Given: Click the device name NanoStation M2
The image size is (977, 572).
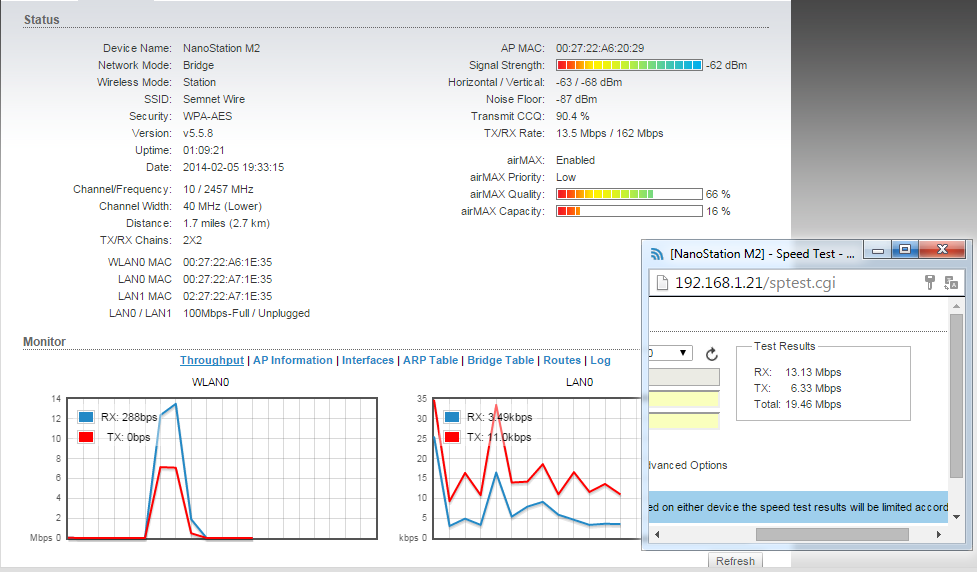Looking at the screenshot, I should (x=221, y=48).
